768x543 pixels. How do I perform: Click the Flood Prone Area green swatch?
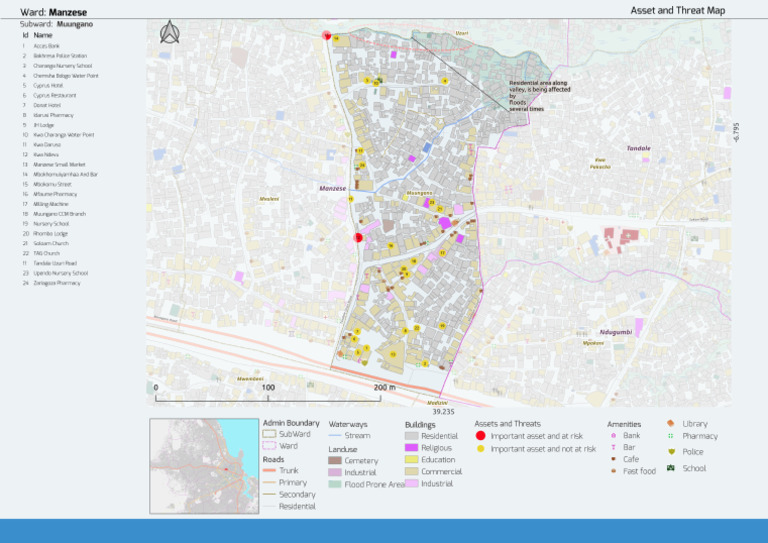click(x=335, y=484)
